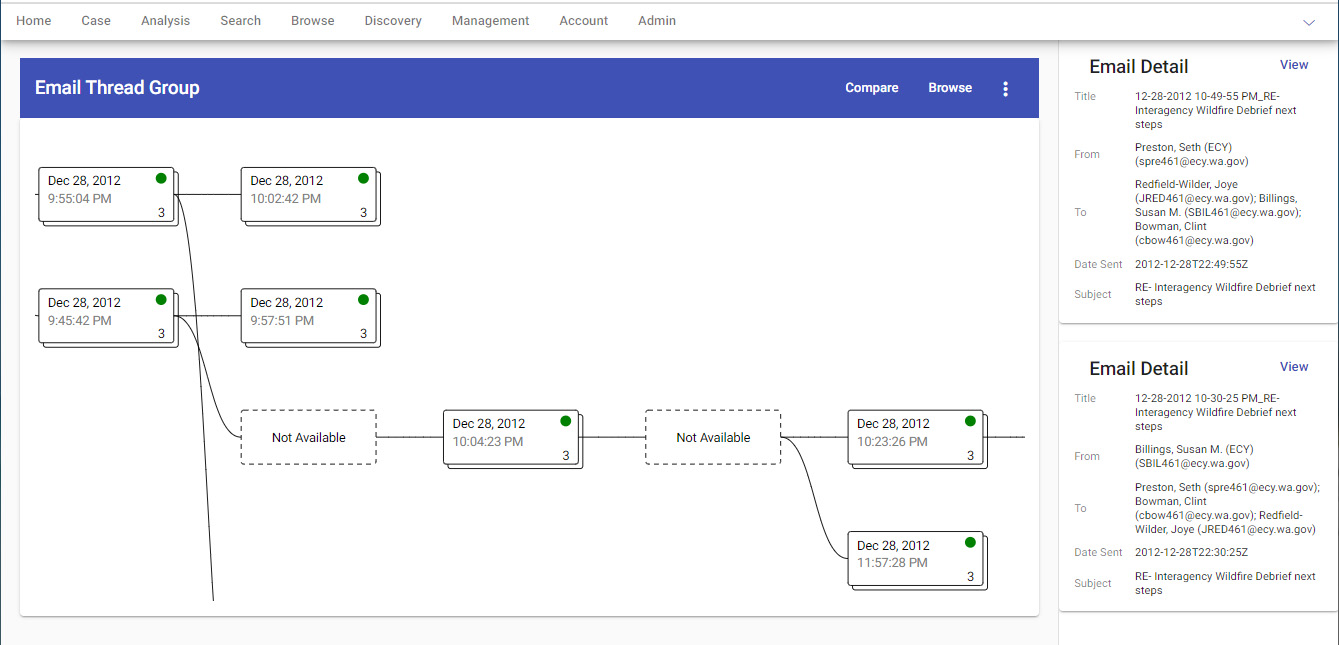Click the Compare button
The height and width of the screenshot is (645, 1339).
click(871, 88)
